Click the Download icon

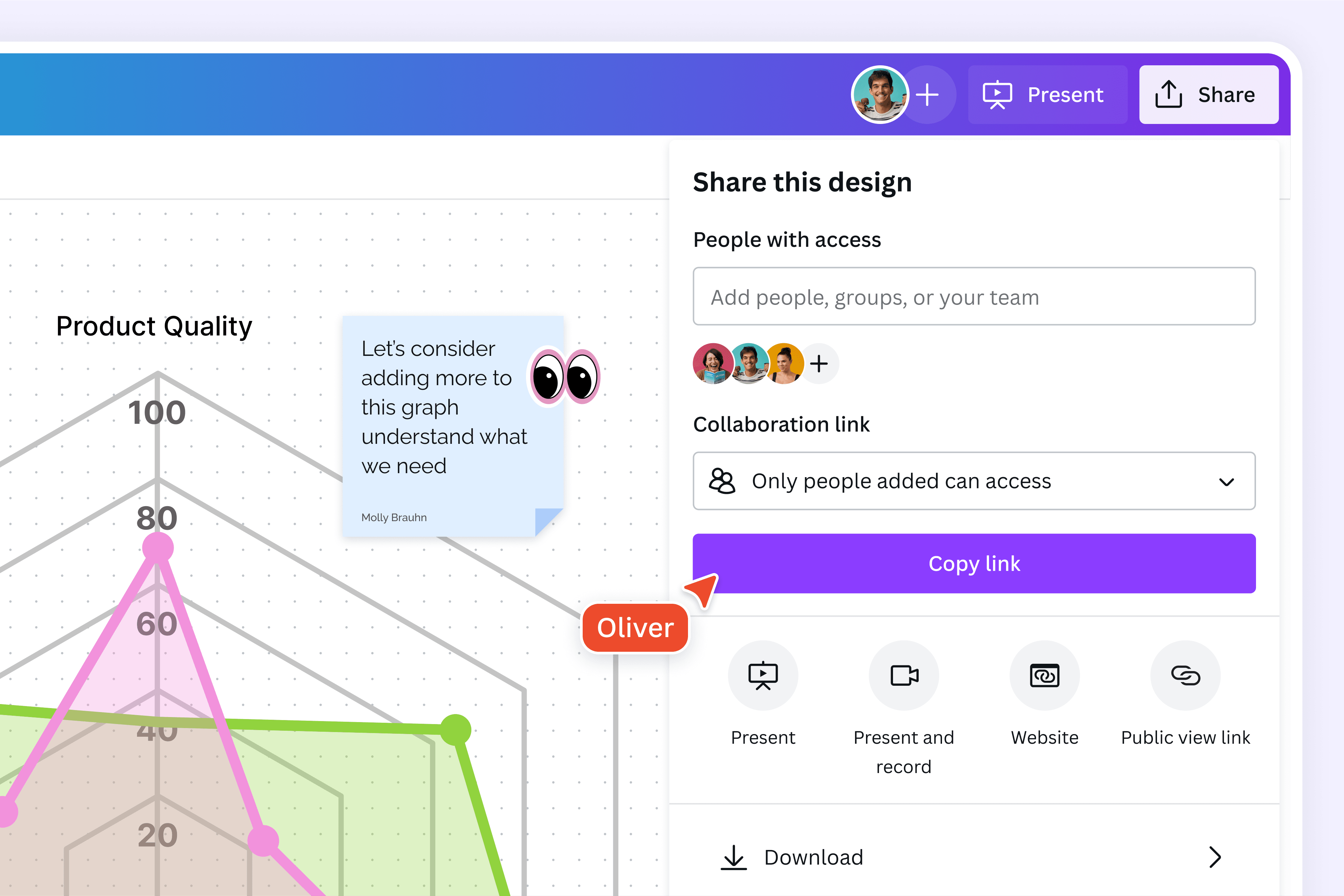[x=733, y=857]
